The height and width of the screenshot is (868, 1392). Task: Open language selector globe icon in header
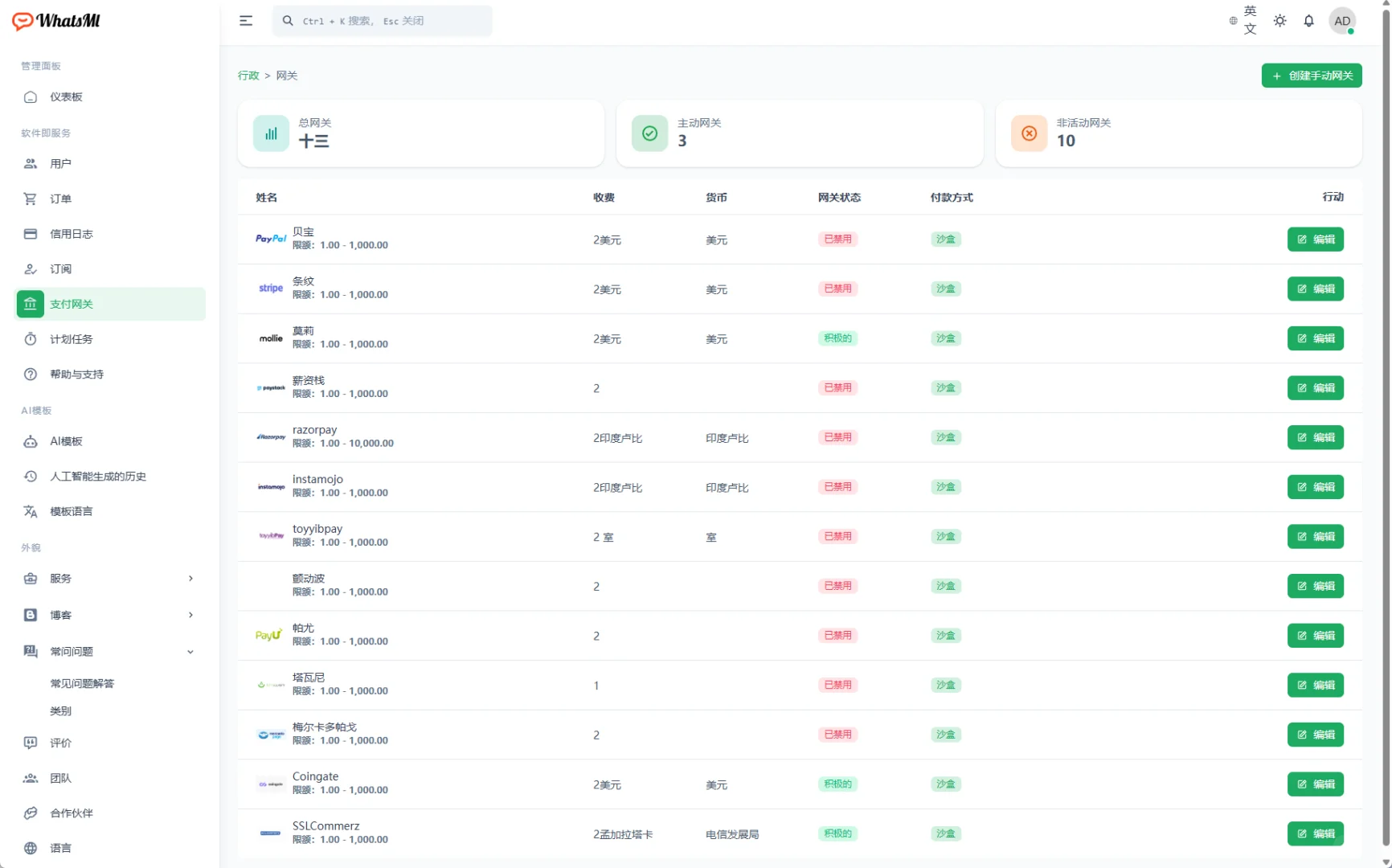pos(1233,21)
